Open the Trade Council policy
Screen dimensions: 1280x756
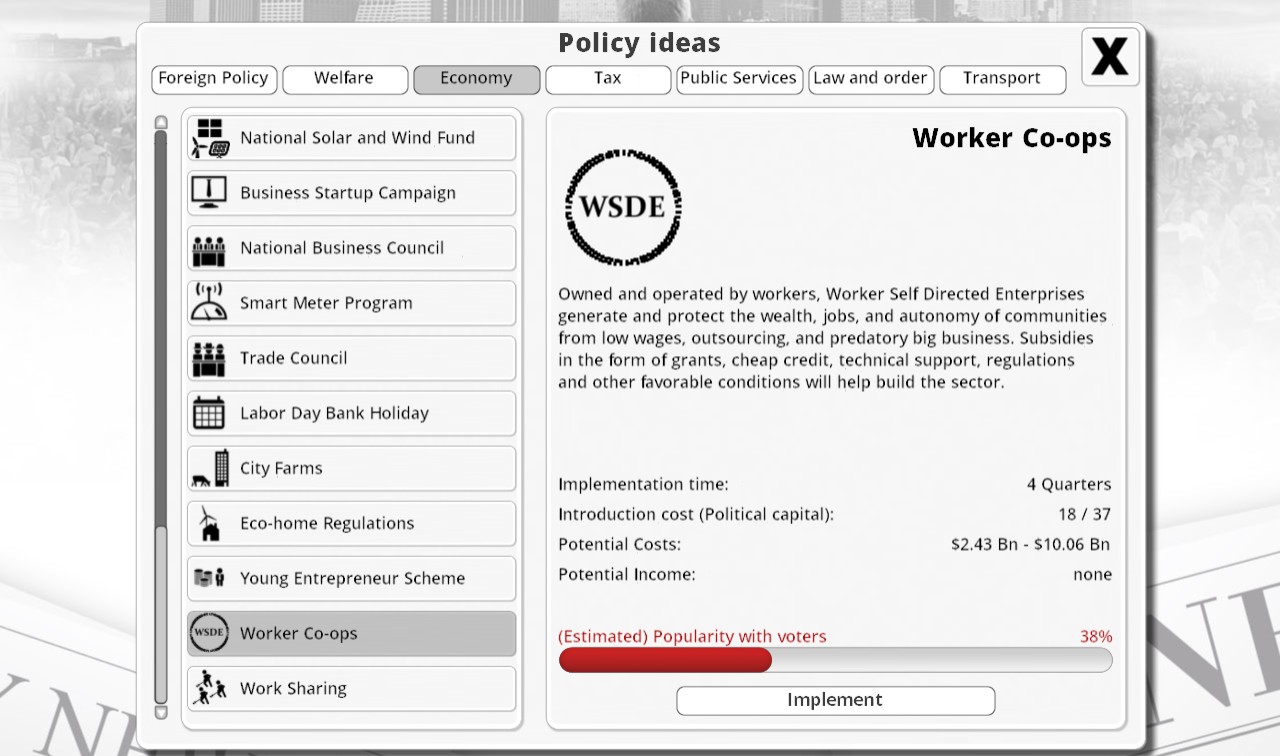pos(352,358)
